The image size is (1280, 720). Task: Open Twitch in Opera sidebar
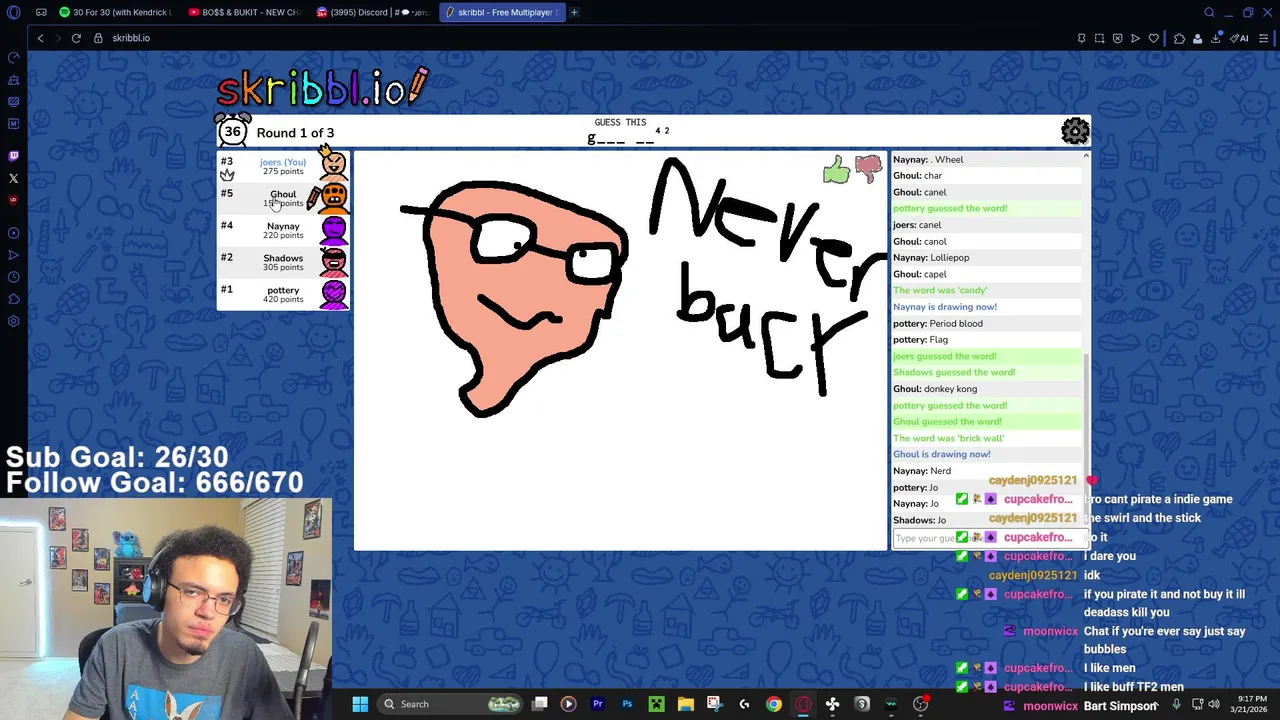pos(14,156)
